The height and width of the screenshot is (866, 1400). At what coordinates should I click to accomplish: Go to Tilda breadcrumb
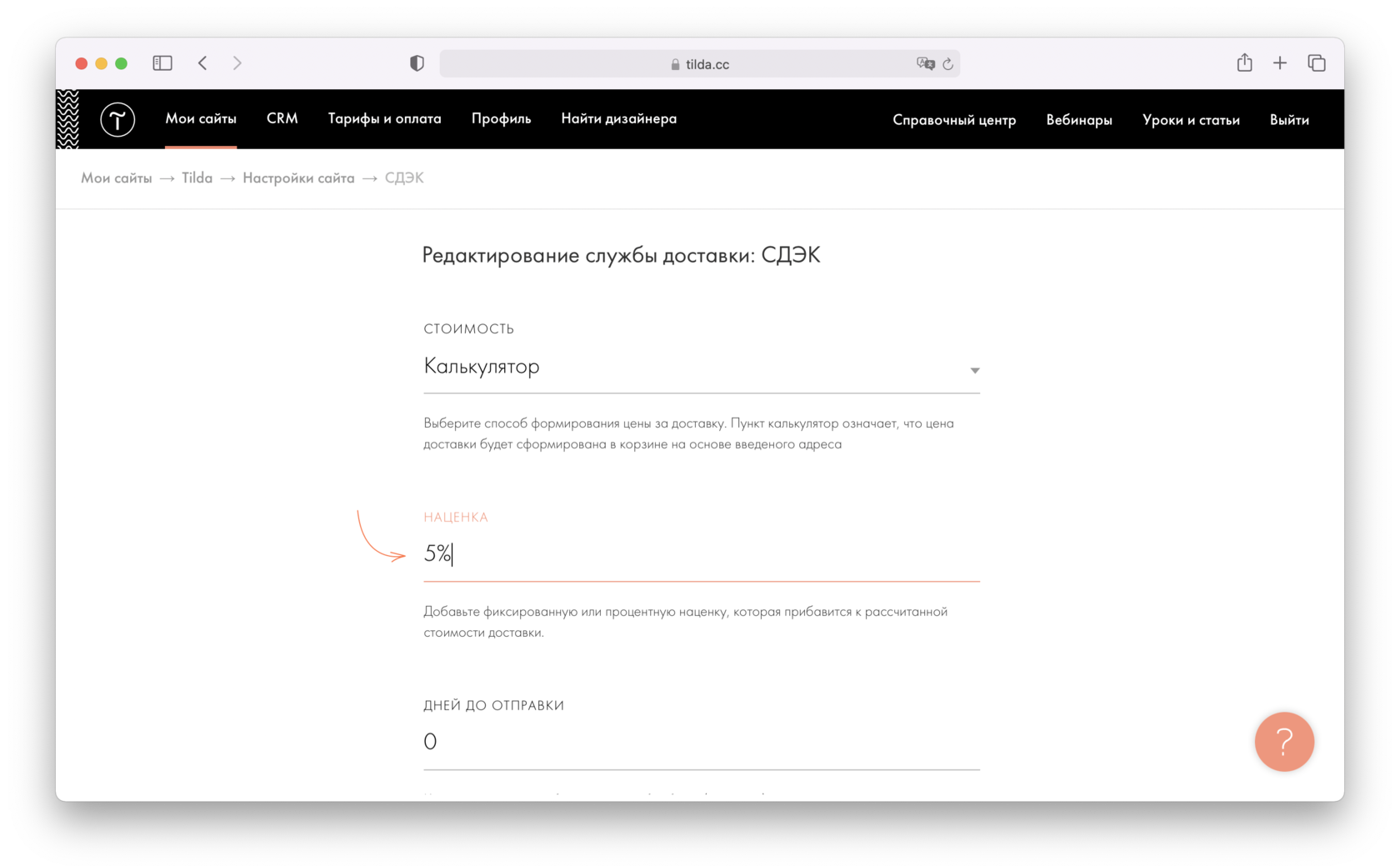[x=197, y=178]
